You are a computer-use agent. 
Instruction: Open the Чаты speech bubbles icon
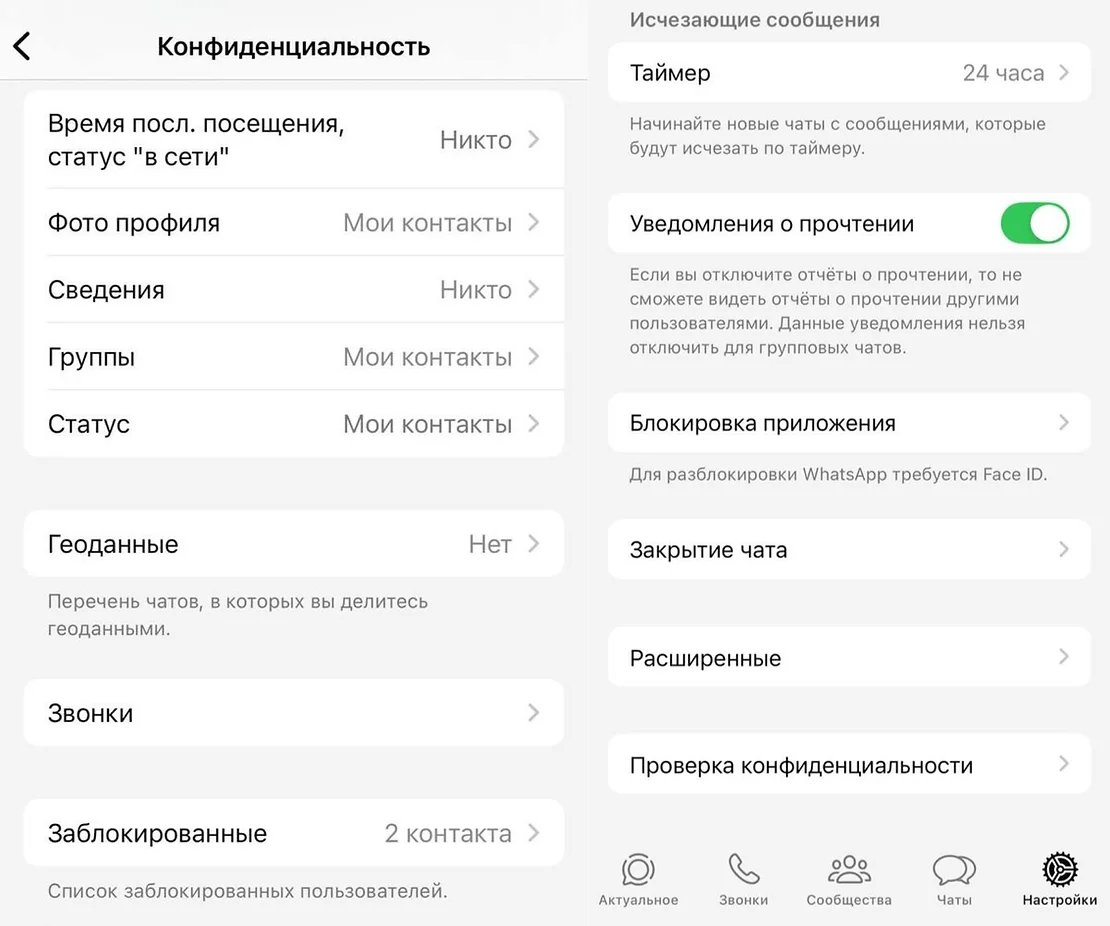pyautogui.click(x=954, y=870)
